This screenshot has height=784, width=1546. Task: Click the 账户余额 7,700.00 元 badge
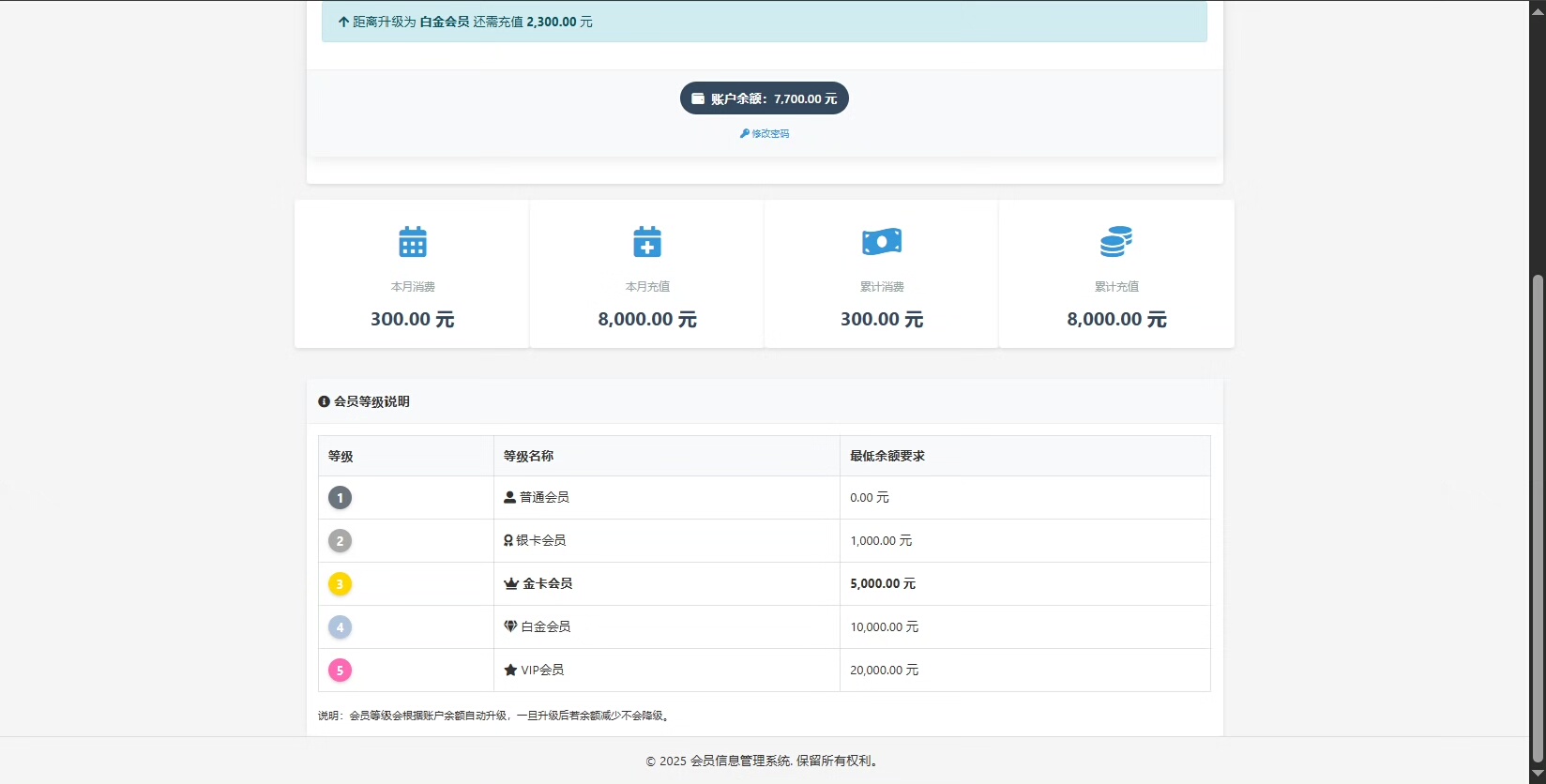[x=764, y=98]
